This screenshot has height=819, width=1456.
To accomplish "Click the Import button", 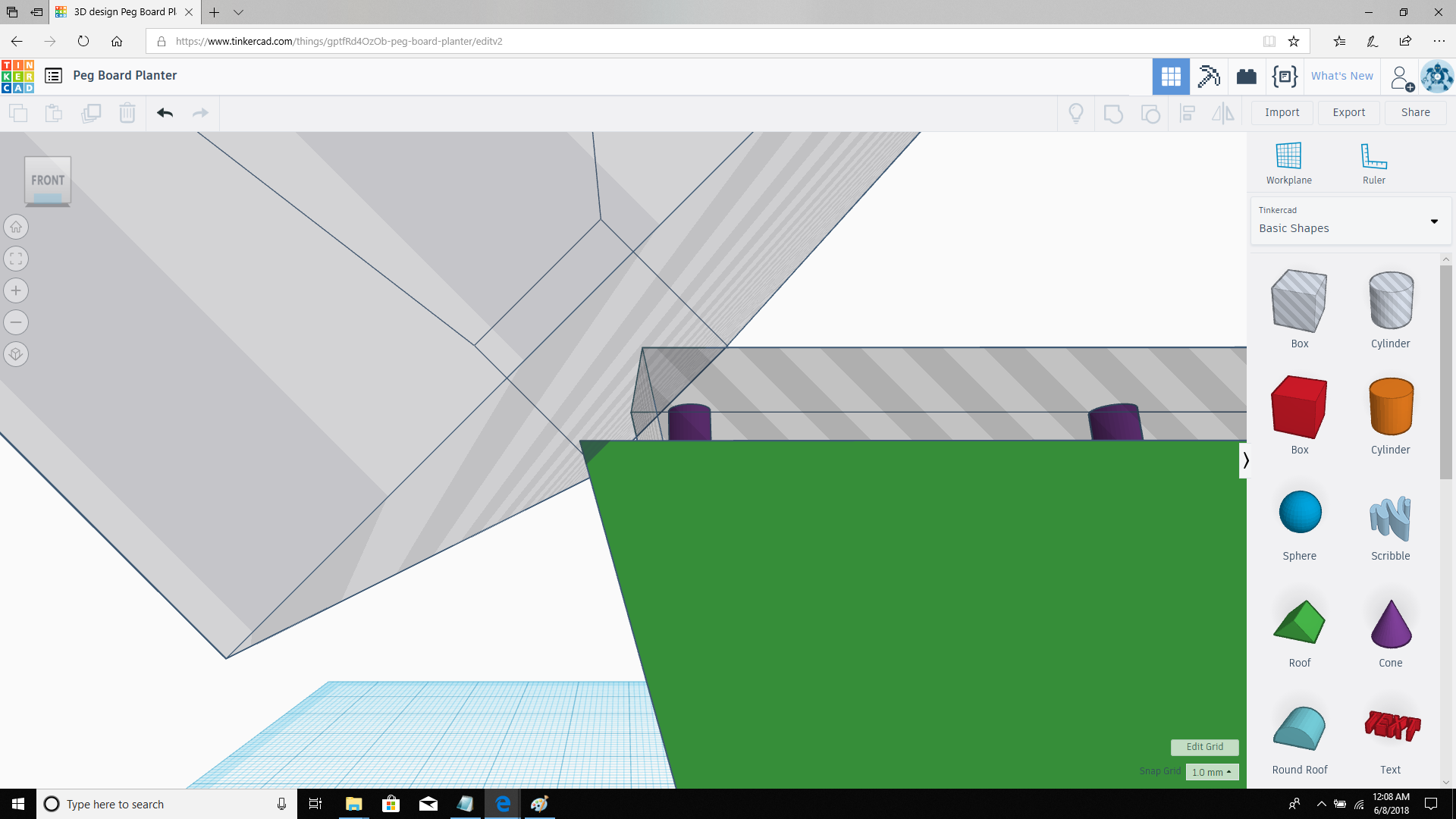I will coord(1282,112).
